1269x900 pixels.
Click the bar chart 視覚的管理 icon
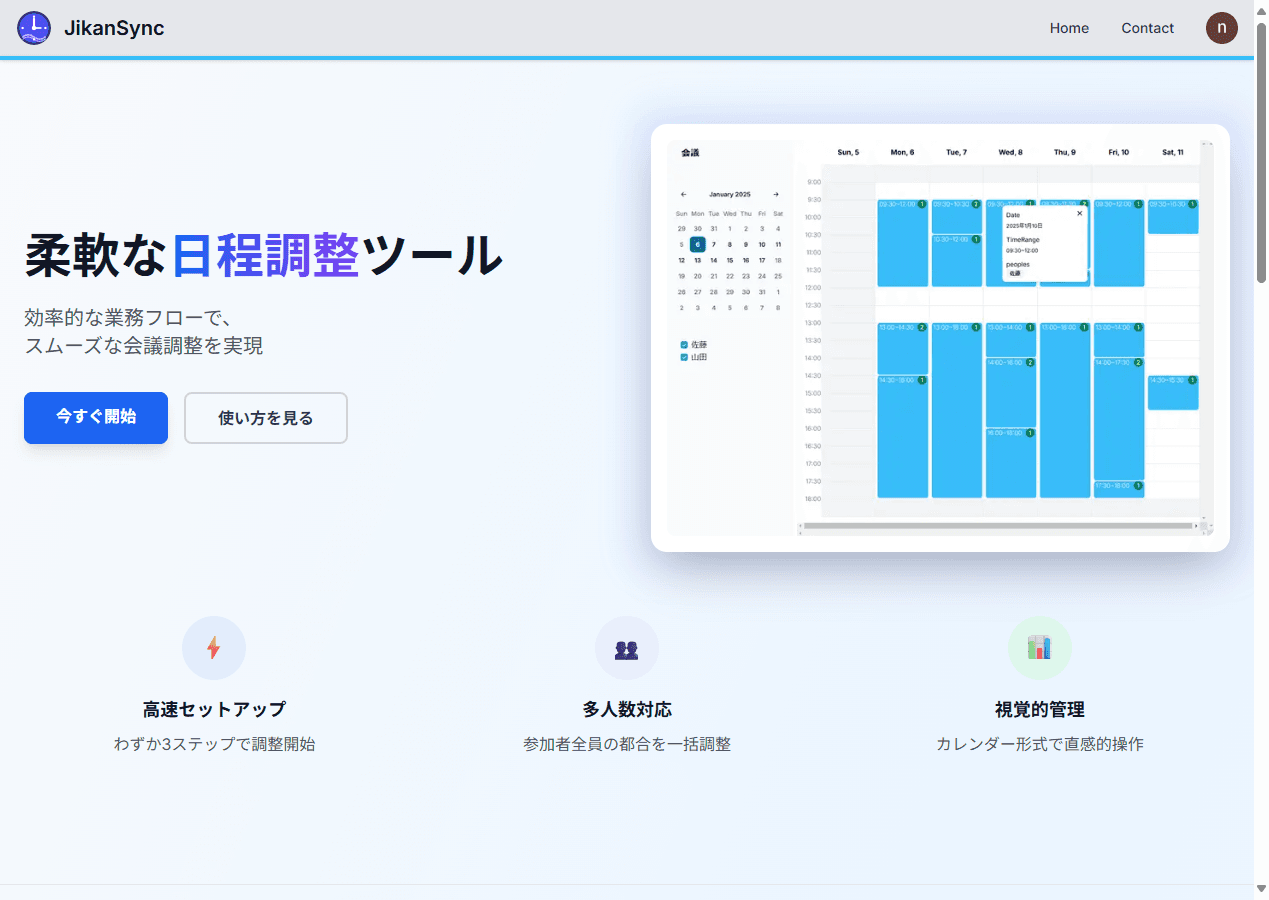[x=1039, y=648]
